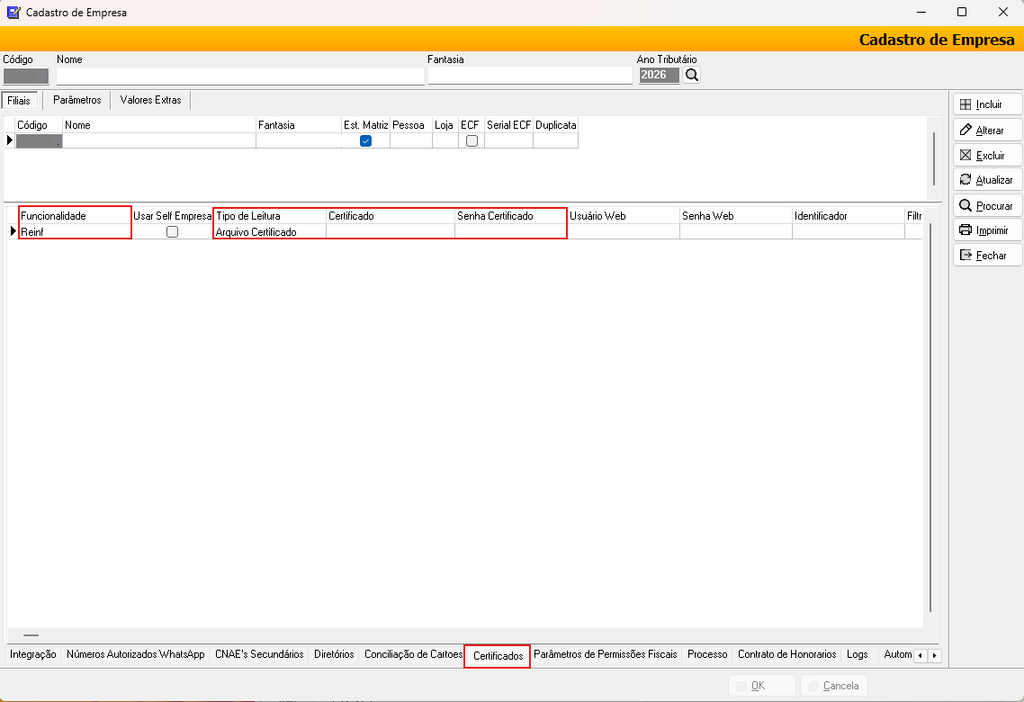The image size is (1024, 702).
Task: Check the Usar Self Empresa box
Action: pyautogui.click(x=172, y=232)
